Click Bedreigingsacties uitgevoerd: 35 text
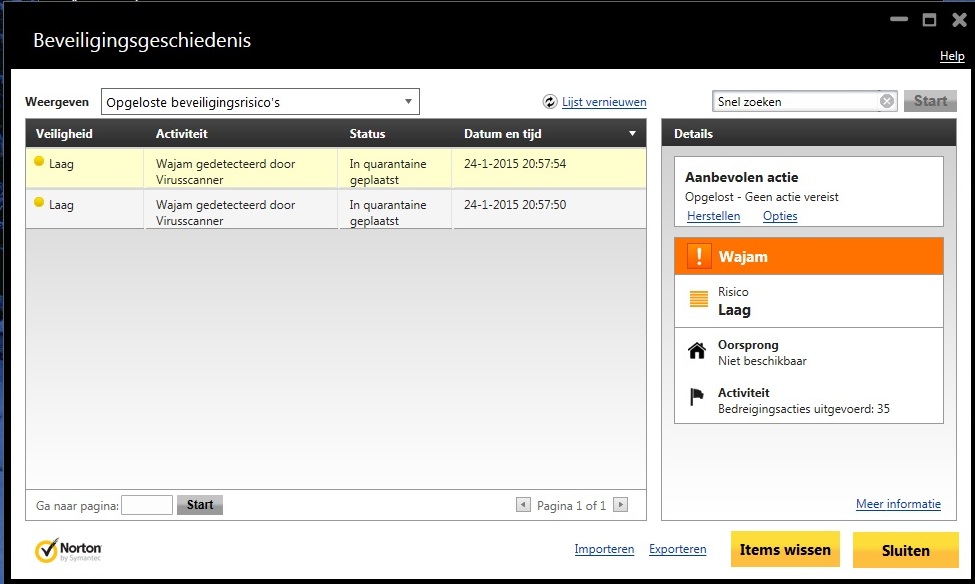Image resolution: width=975 pixels, height=584 pixels. tap(803, 409)
